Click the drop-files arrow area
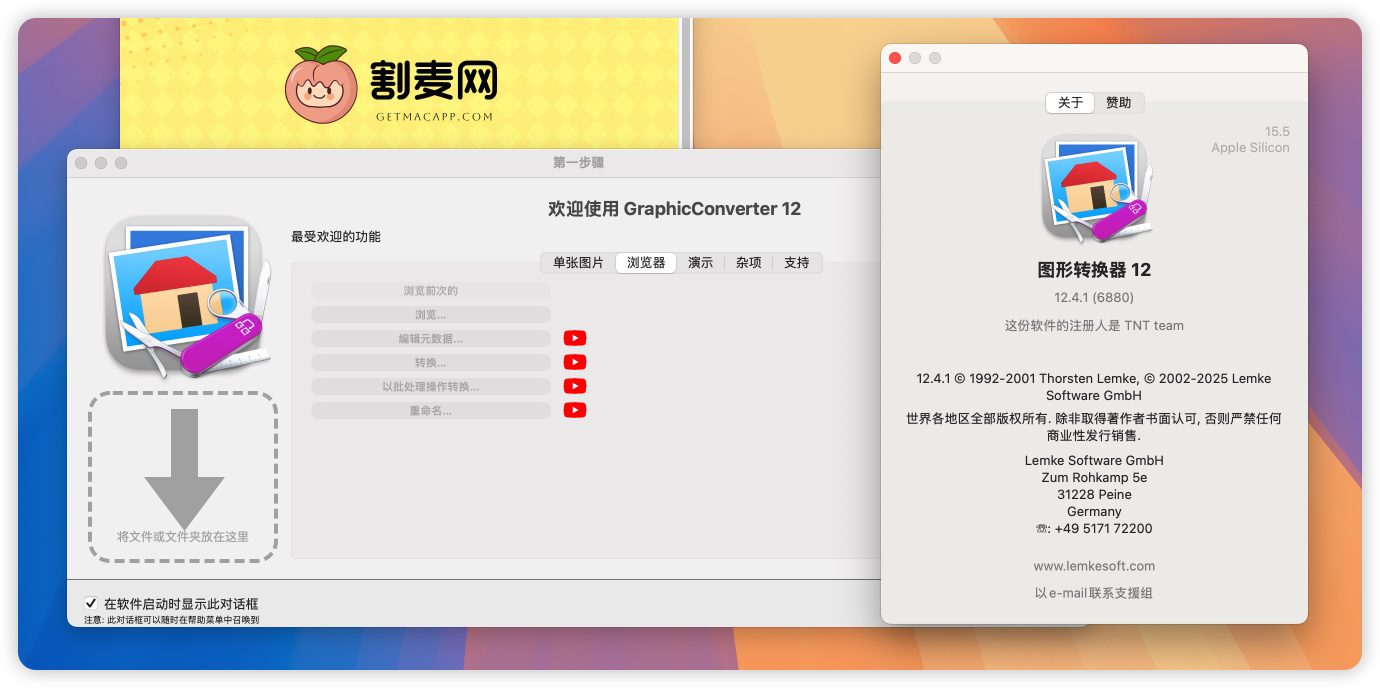Viewport: 1380px width, 688px height. tap(183, 476)
